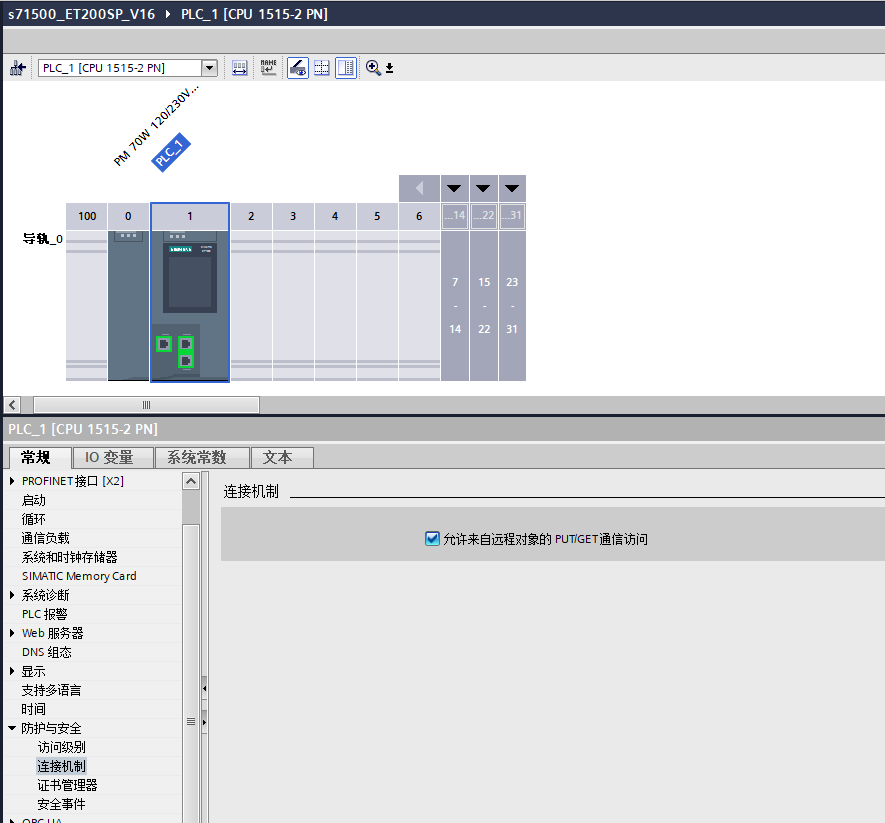
Task: Expand slot group ...22 with its arrow
Action: pos(483,188)
